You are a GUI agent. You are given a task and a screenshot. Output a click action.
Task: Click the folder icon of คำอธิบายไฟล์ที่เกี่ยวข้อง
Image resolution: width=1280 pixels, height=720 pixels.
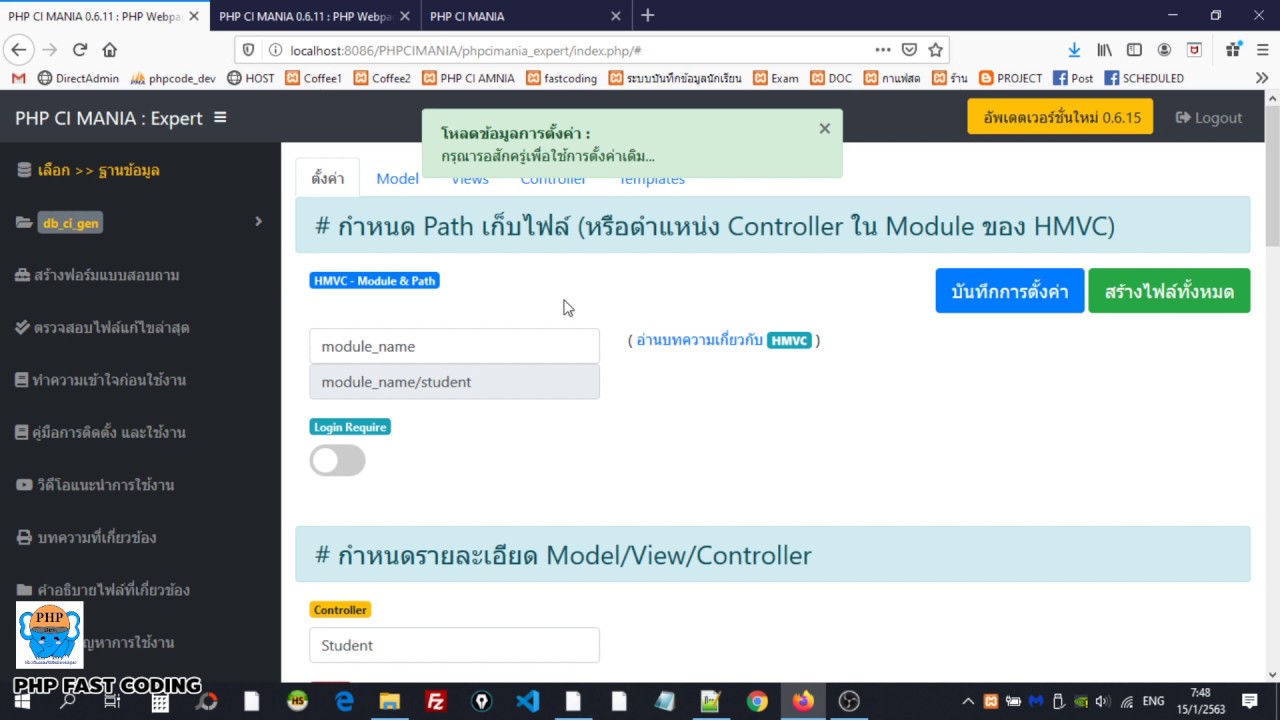[24, 590]
